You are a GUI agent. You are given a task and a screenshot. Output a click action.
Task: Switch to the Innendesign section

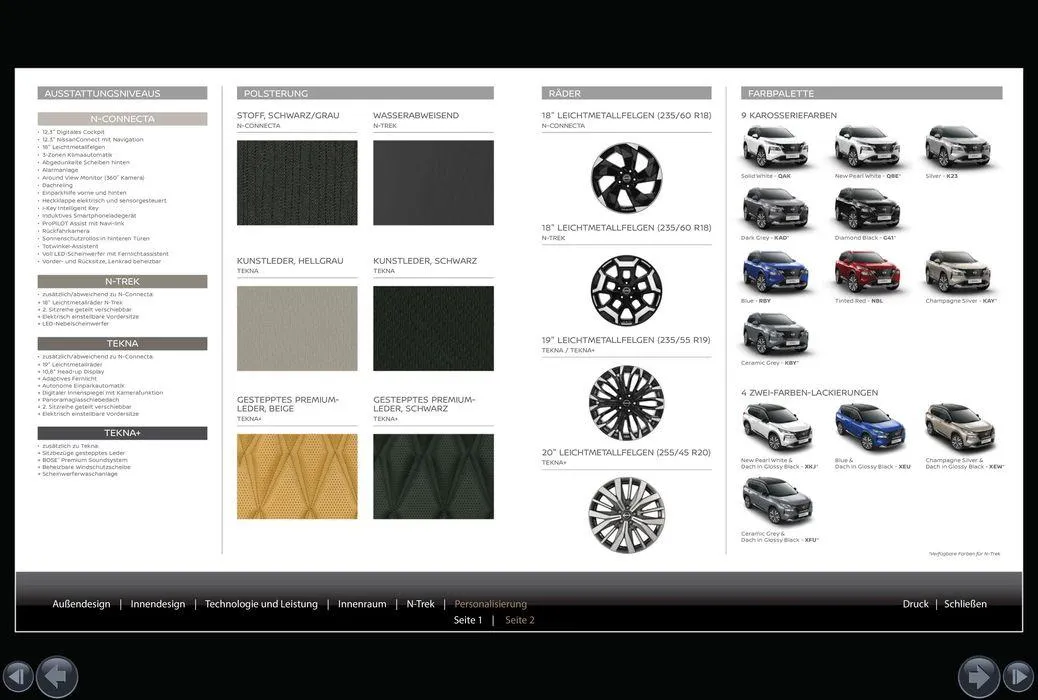(x=157, y=604)
